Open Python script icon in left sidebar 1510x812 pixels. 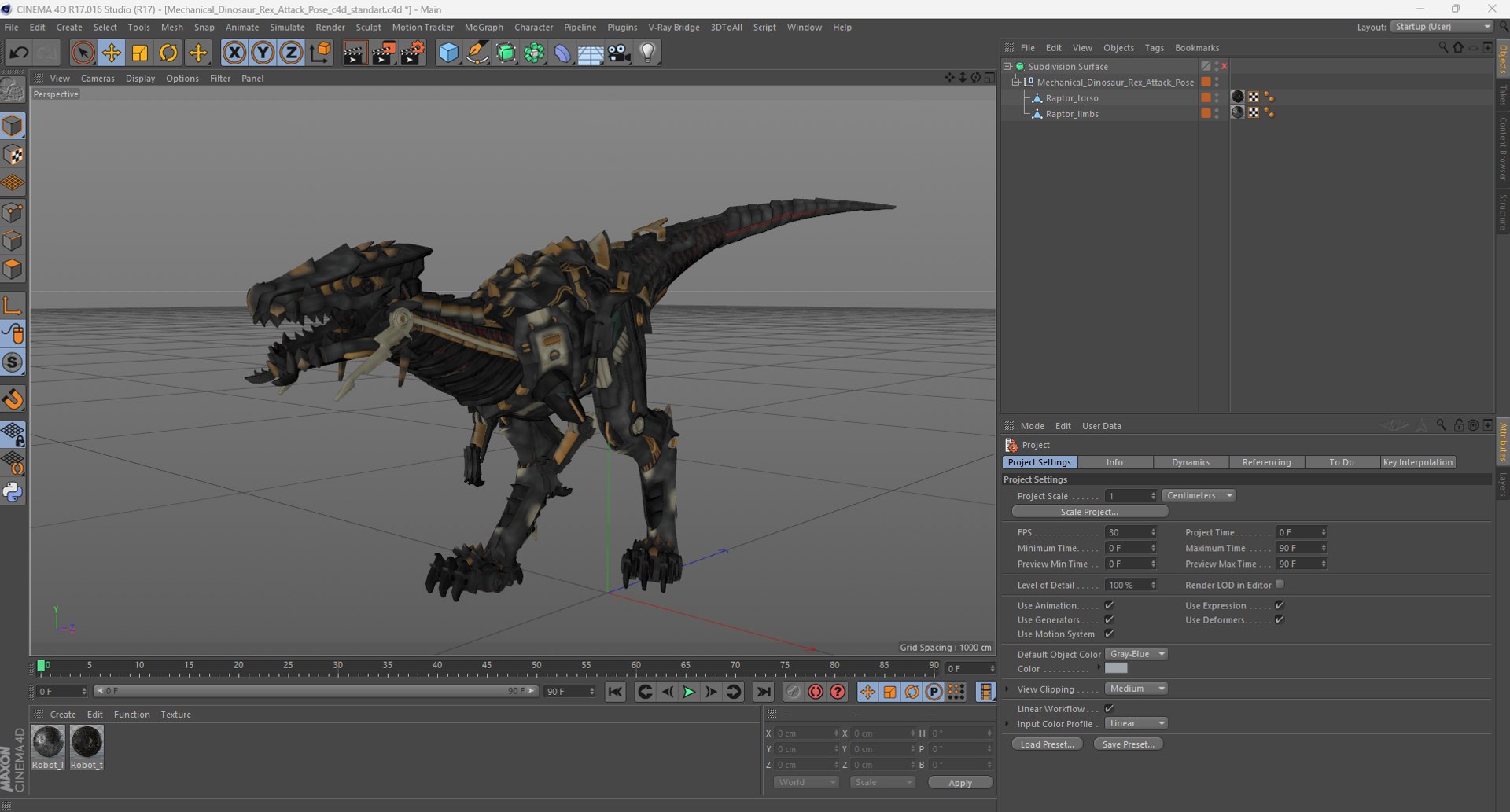point(13,492)
